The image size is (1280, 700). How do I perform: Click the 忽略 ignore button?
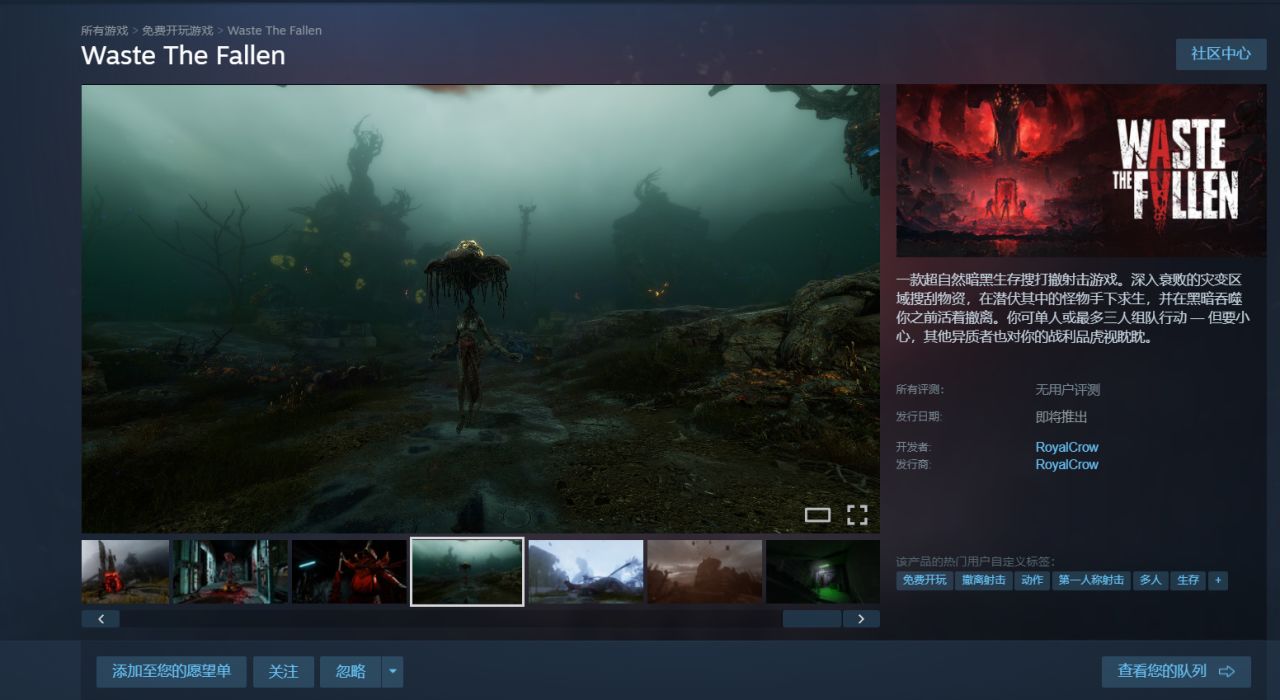pos(350,672)
